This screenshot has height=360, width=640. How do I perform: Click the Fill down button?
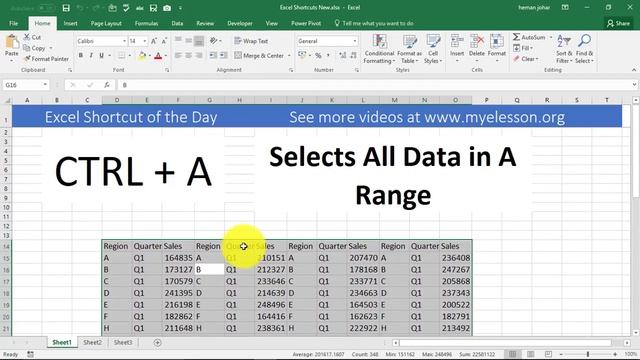[x=522, y=48]
